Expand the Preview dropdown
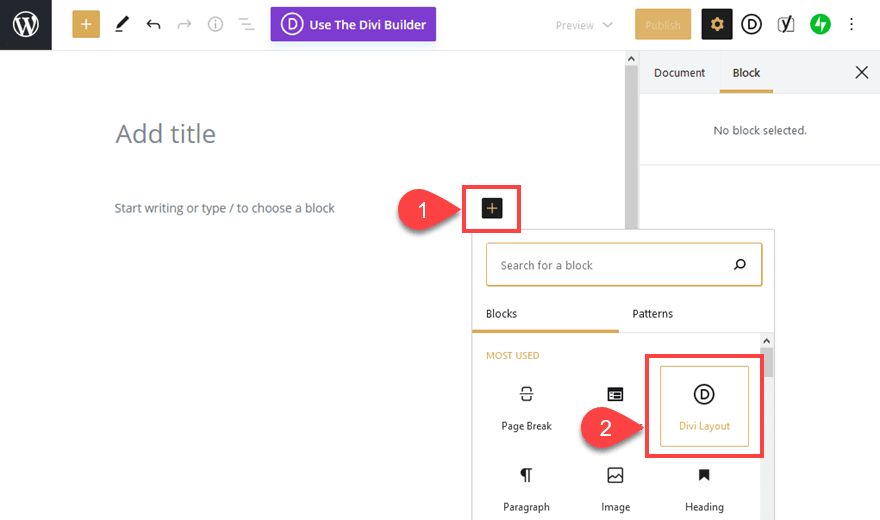Viewport: 880px width, 520px height. [584, 25]
